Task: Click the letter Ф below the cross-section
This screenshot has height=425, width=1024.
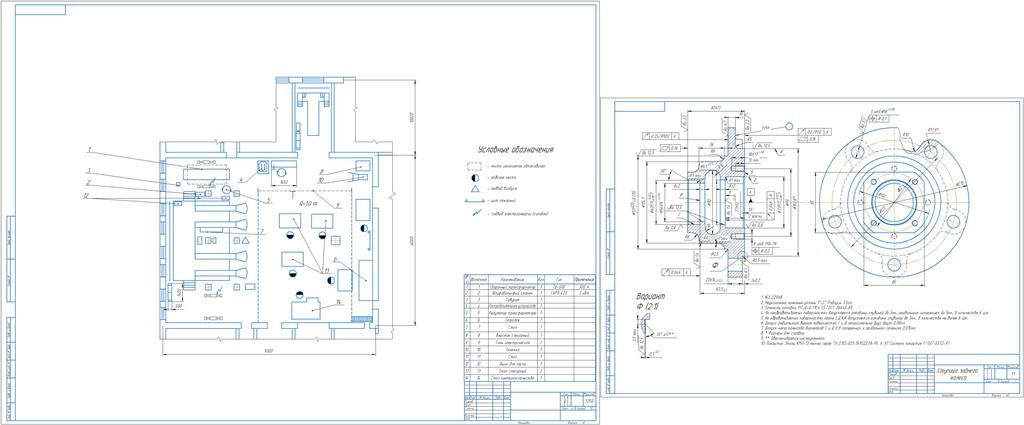Action: tap(715, 266)
